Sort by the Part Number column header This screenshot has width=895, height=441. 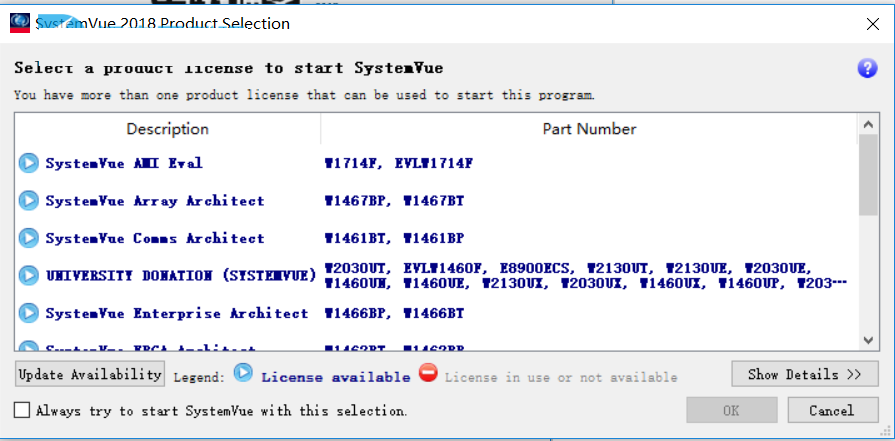[589, 129]
